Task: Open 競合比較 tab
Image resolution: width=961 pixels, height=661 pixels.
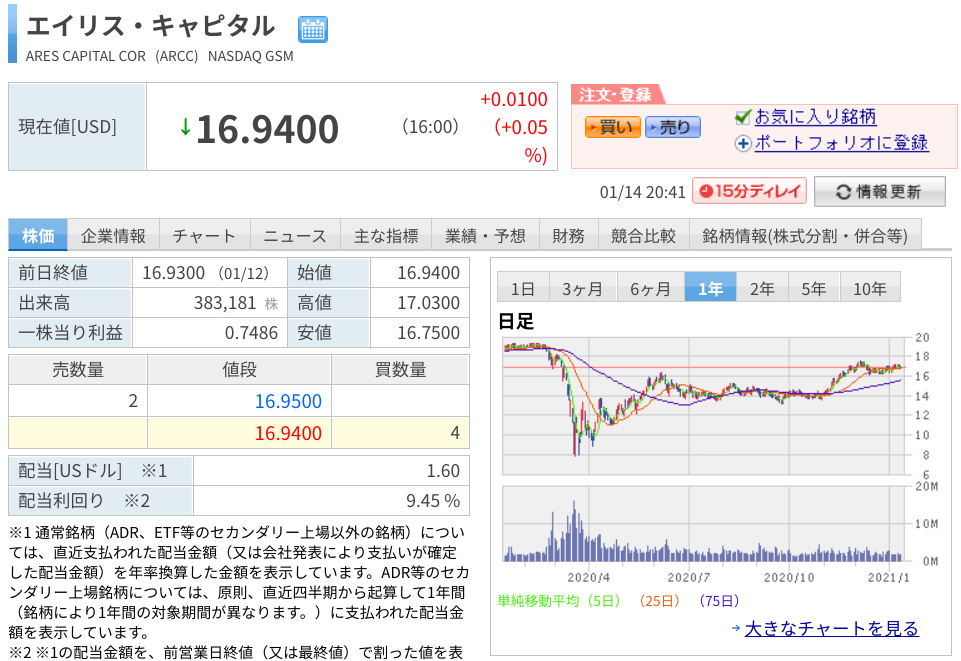Action: [x=643, y=235]
